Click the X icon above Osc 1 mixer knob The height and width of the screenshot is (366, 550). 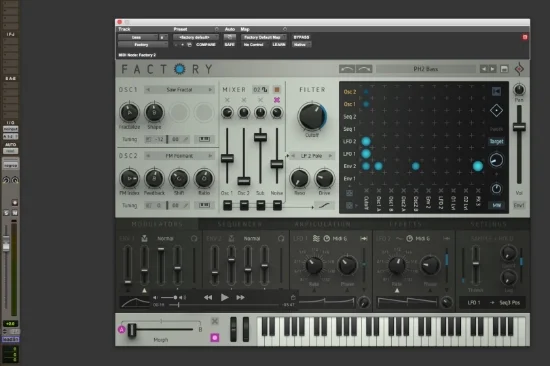(227, 100)
